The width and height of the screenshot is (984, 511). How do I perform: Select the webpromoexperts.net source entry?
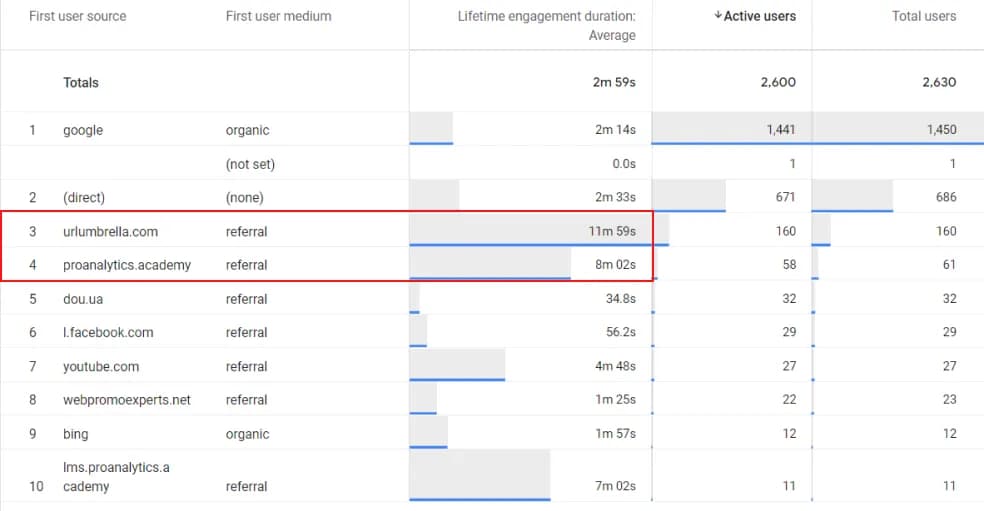tap(127, 400)
